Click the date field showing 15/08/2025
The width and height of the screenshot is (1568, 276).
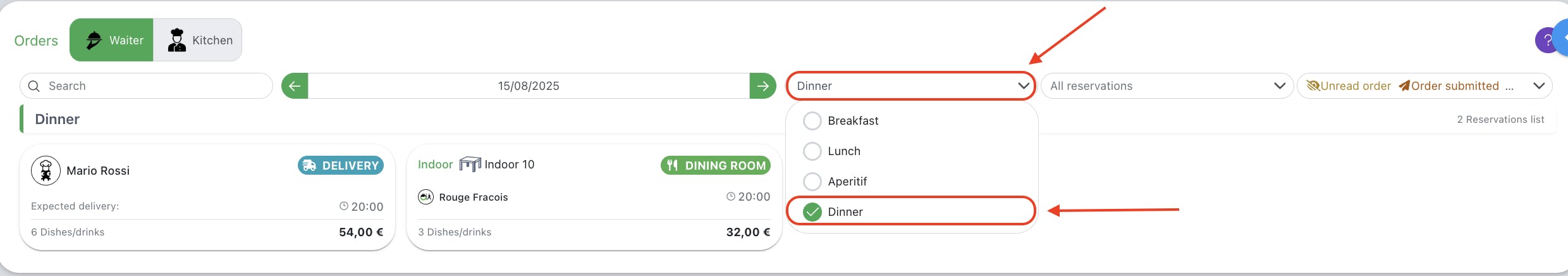(x=529, y=86)
